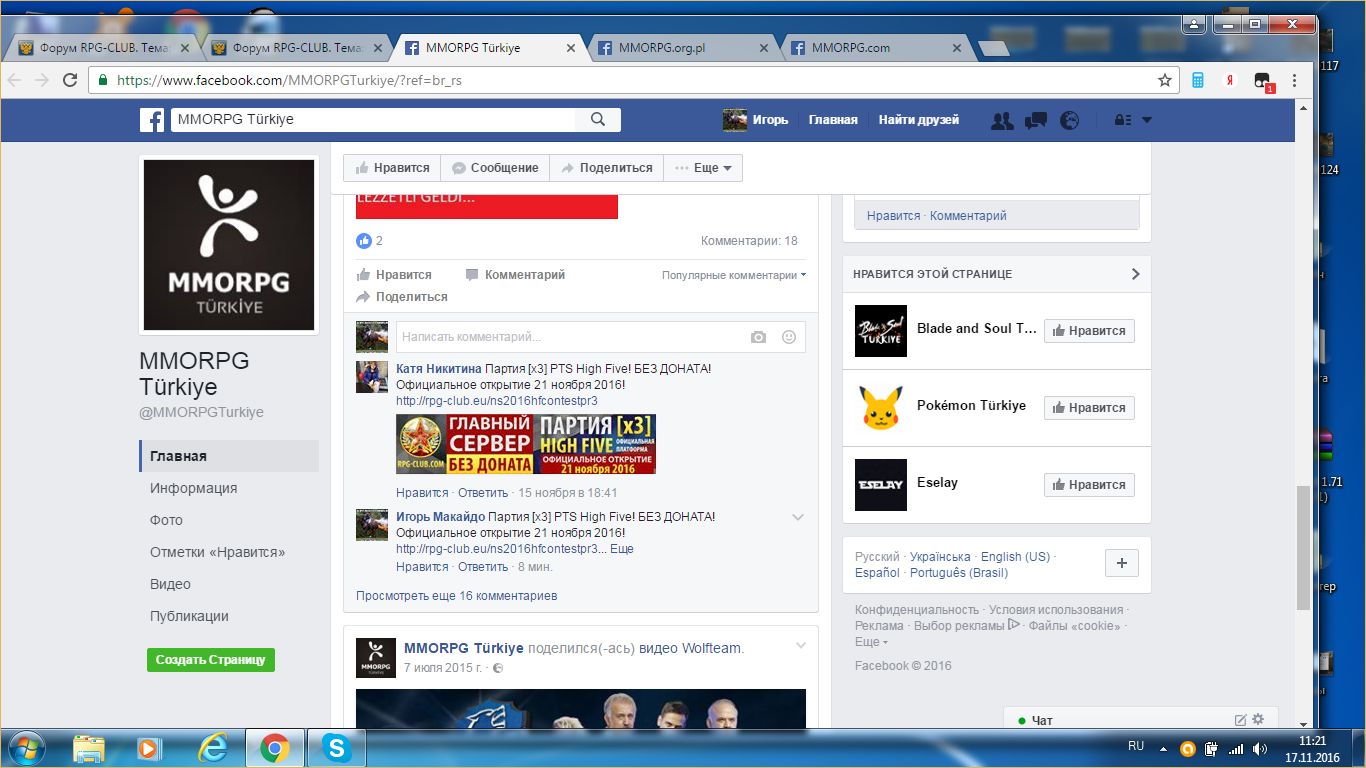1366x768 pixels.
Task: Attach photo via camera icon
Action: point(759,338)
